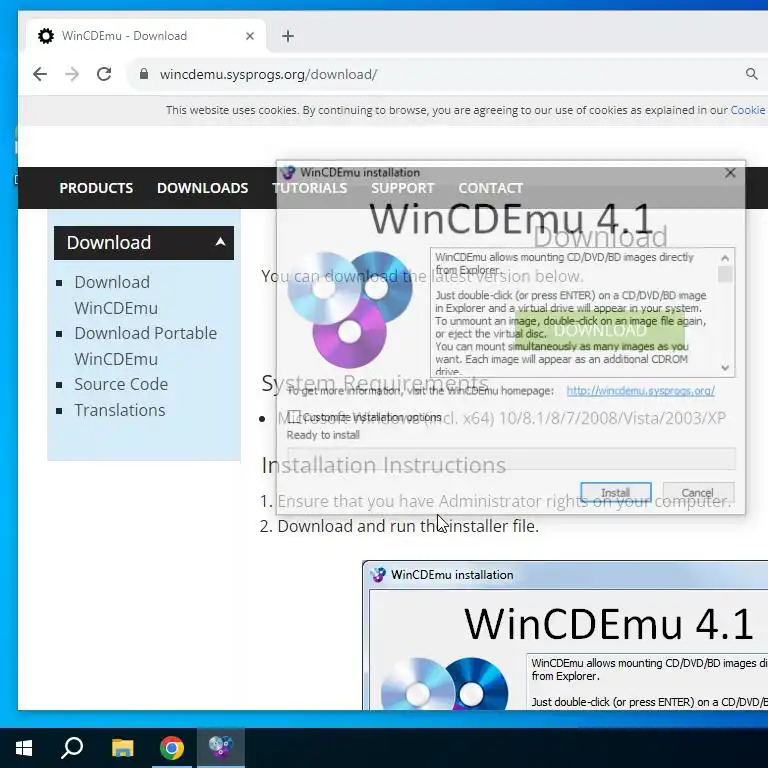The height and width of the screenshot is (768, 768).
Task: Click the WinCDEmu three-disc logo in the installer
Action: click(x=349, y=310)
